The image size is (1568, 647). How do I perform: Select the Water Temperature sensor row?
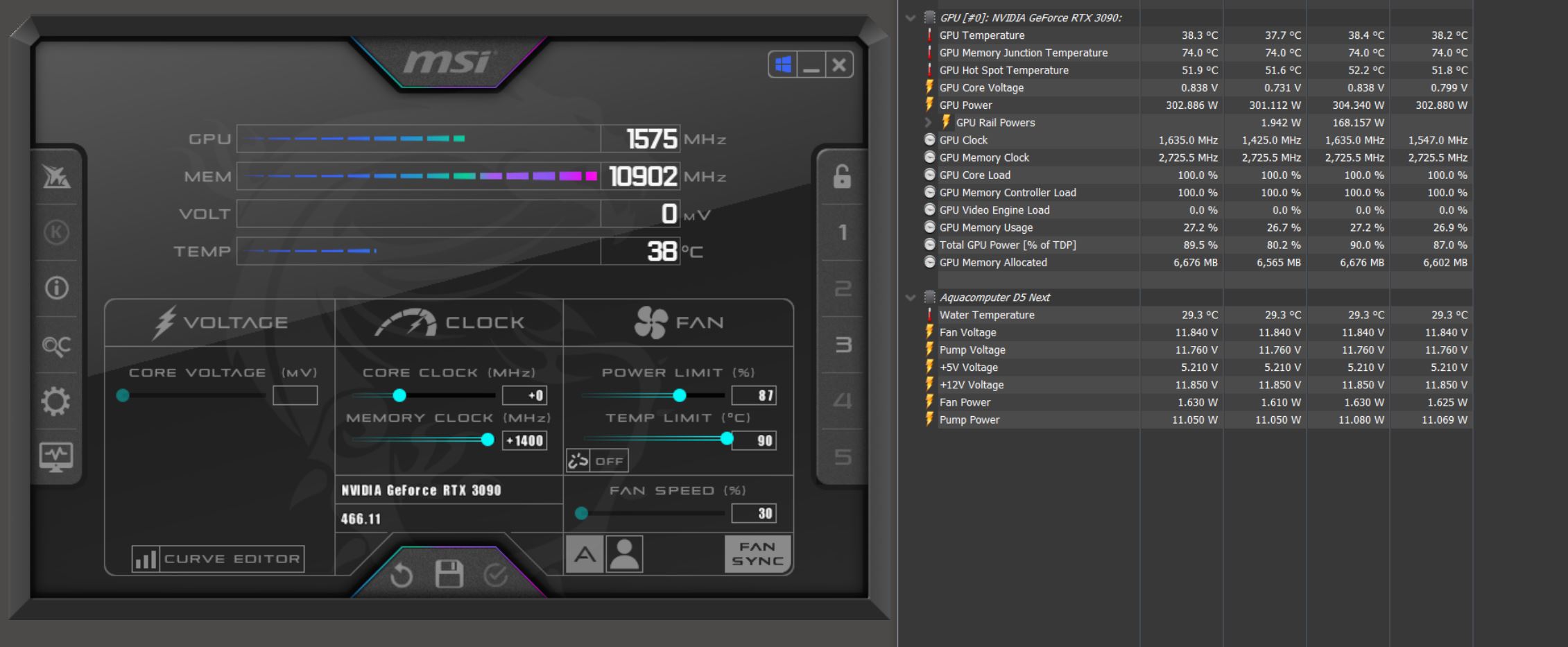point(1198,315)
